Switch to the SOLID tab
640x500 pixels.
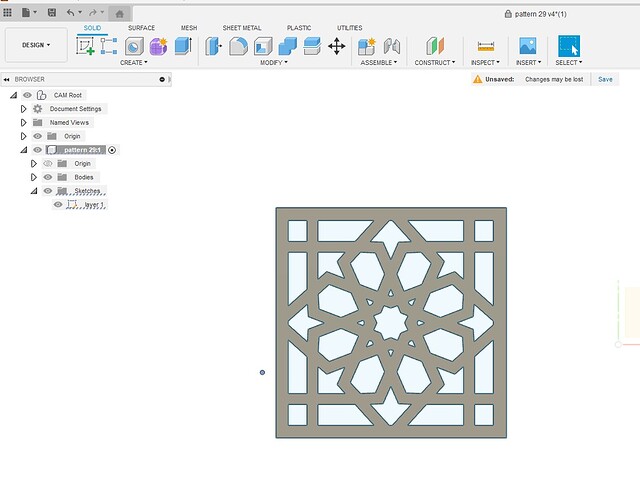[x=92, y=28]
